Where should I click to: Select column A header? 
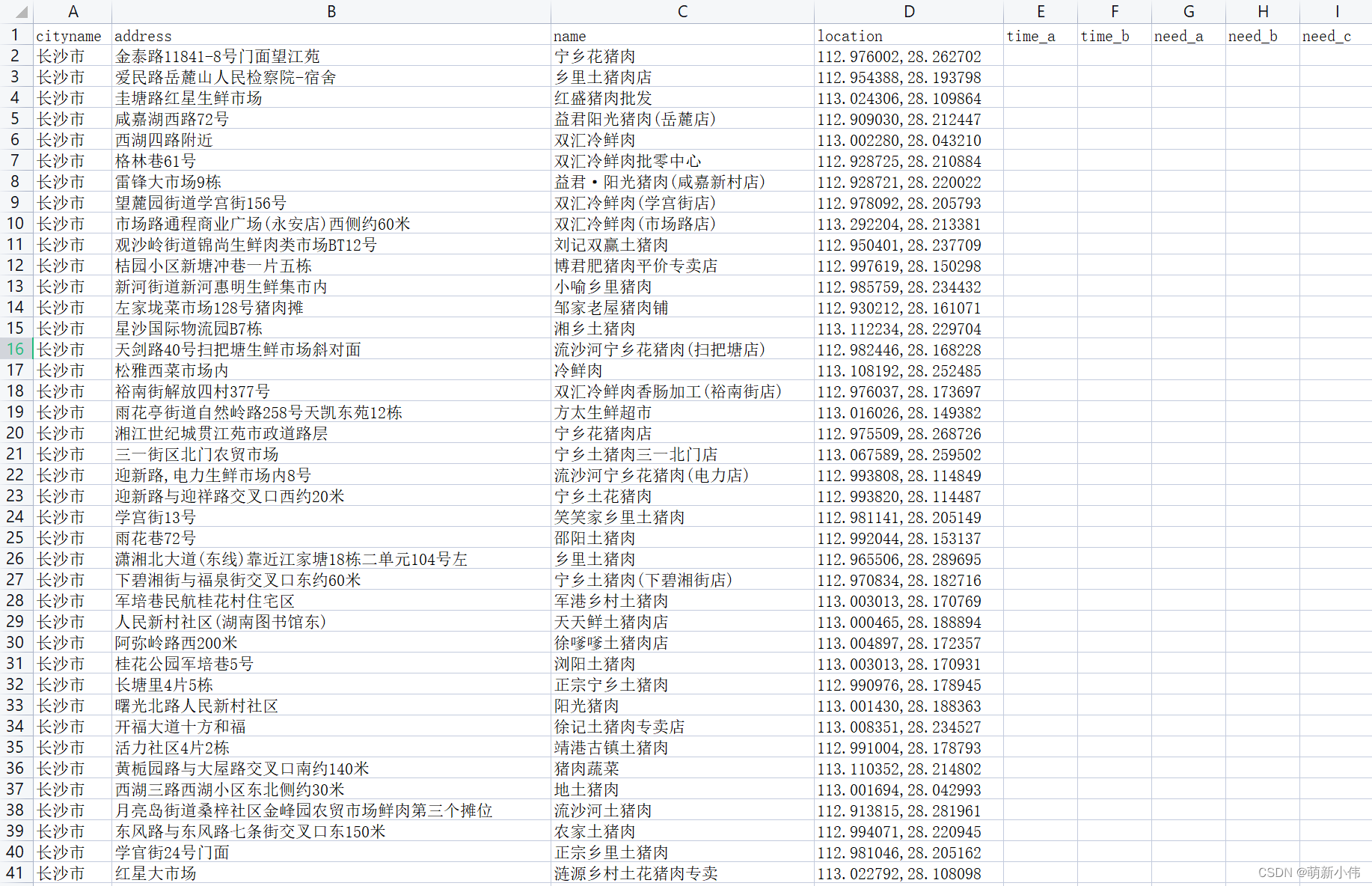(73, 11)
